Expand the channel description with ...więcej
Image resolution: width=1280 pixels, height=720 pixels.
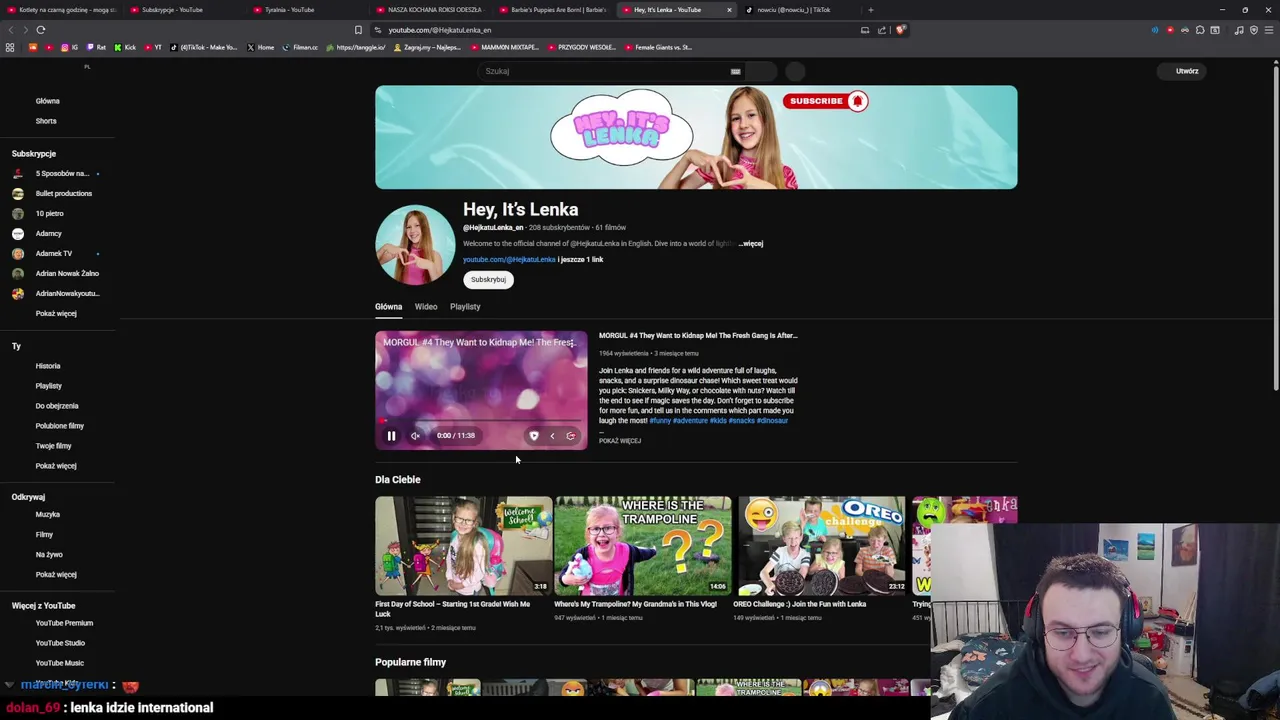751,244
